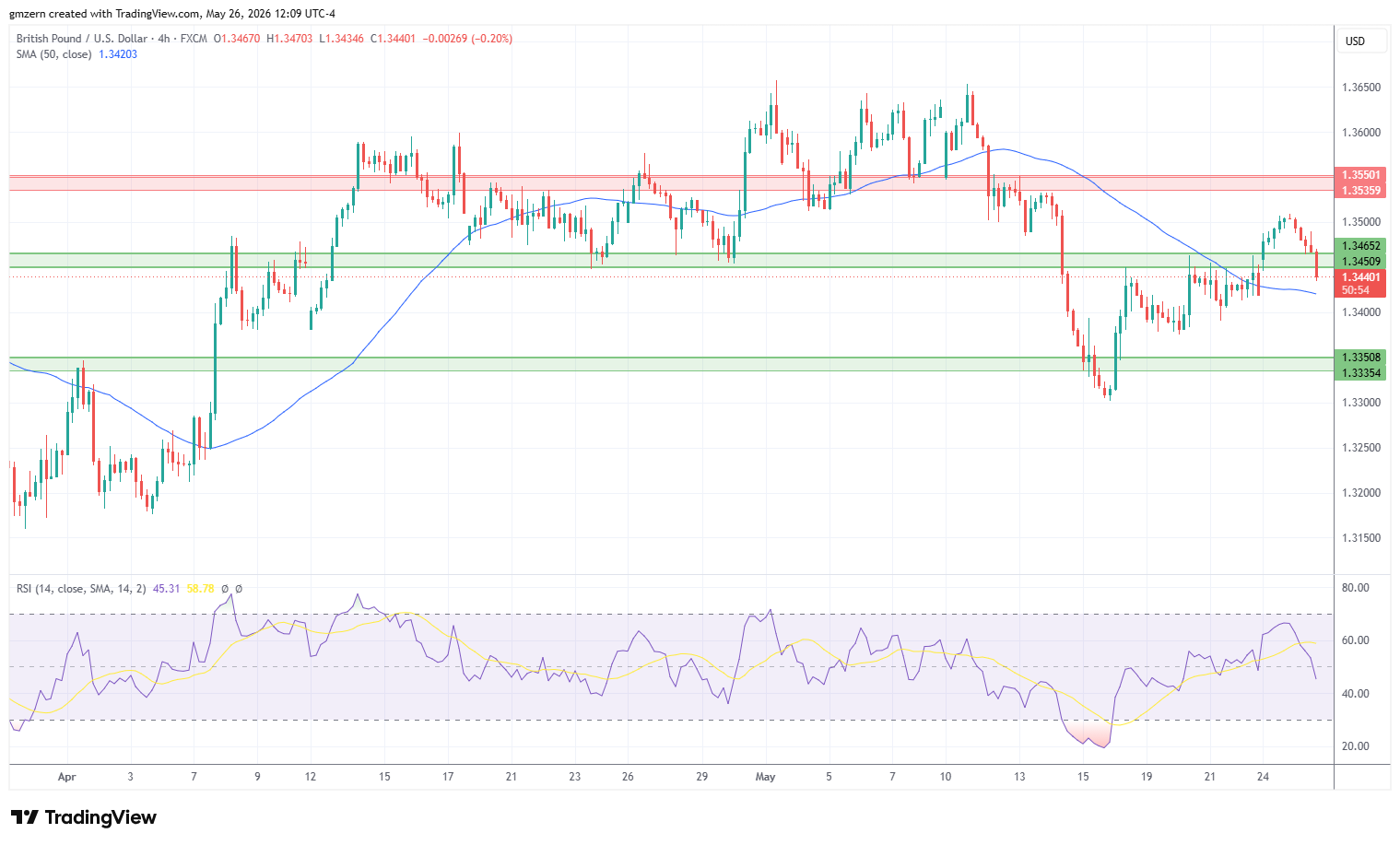The width and height of the screenshot is (1400, 845).
Task: Click the 24 date label on the time axis
Action: (1263, 777)
